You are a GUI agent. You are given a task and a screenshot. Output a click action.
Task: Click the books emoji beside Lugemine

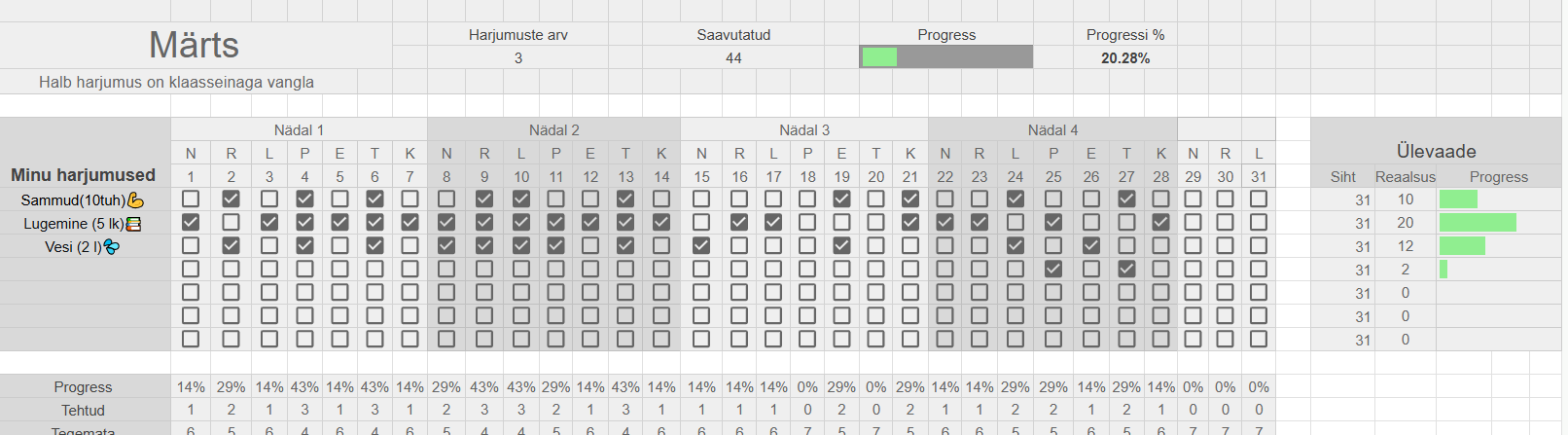click(x=134, y=224)
